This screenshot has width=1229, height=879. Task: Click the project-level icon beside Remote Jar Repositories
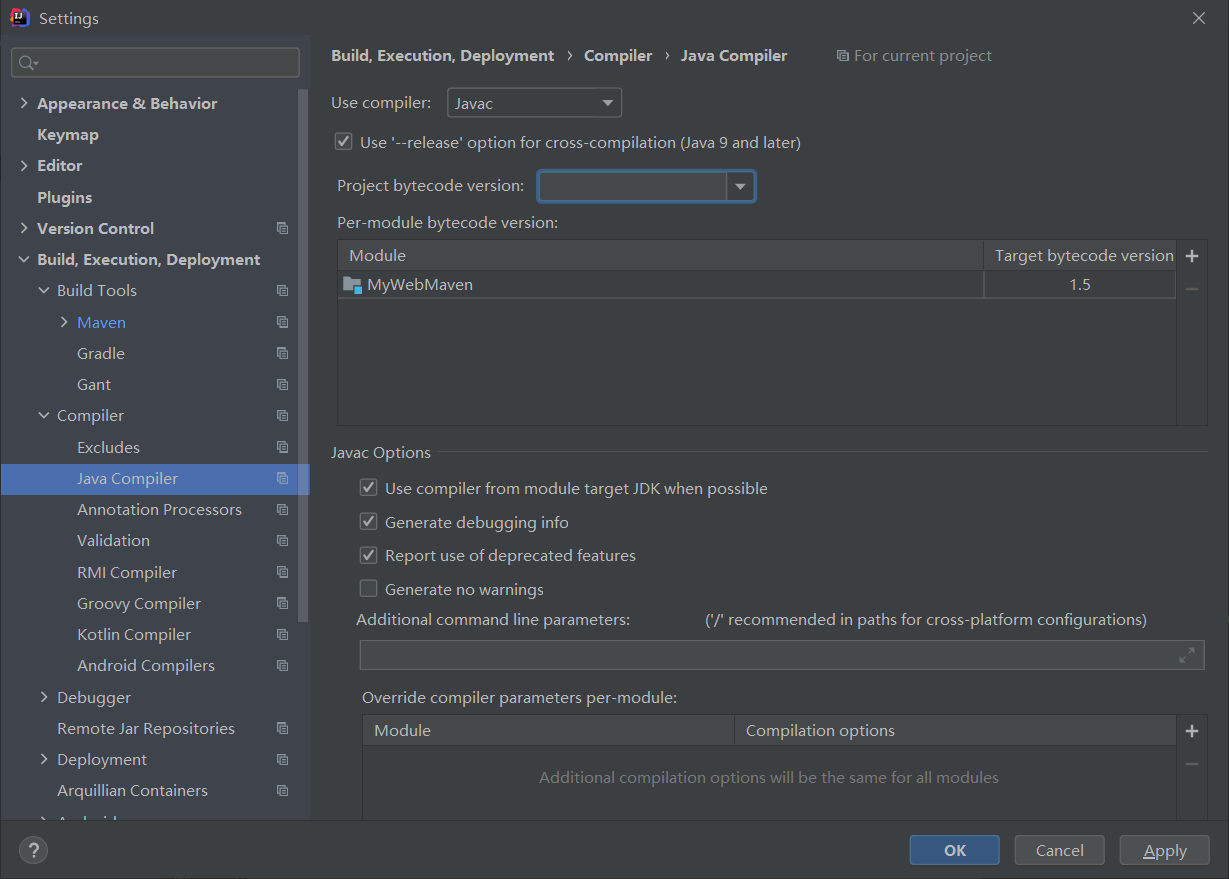[x=283, y=728]
